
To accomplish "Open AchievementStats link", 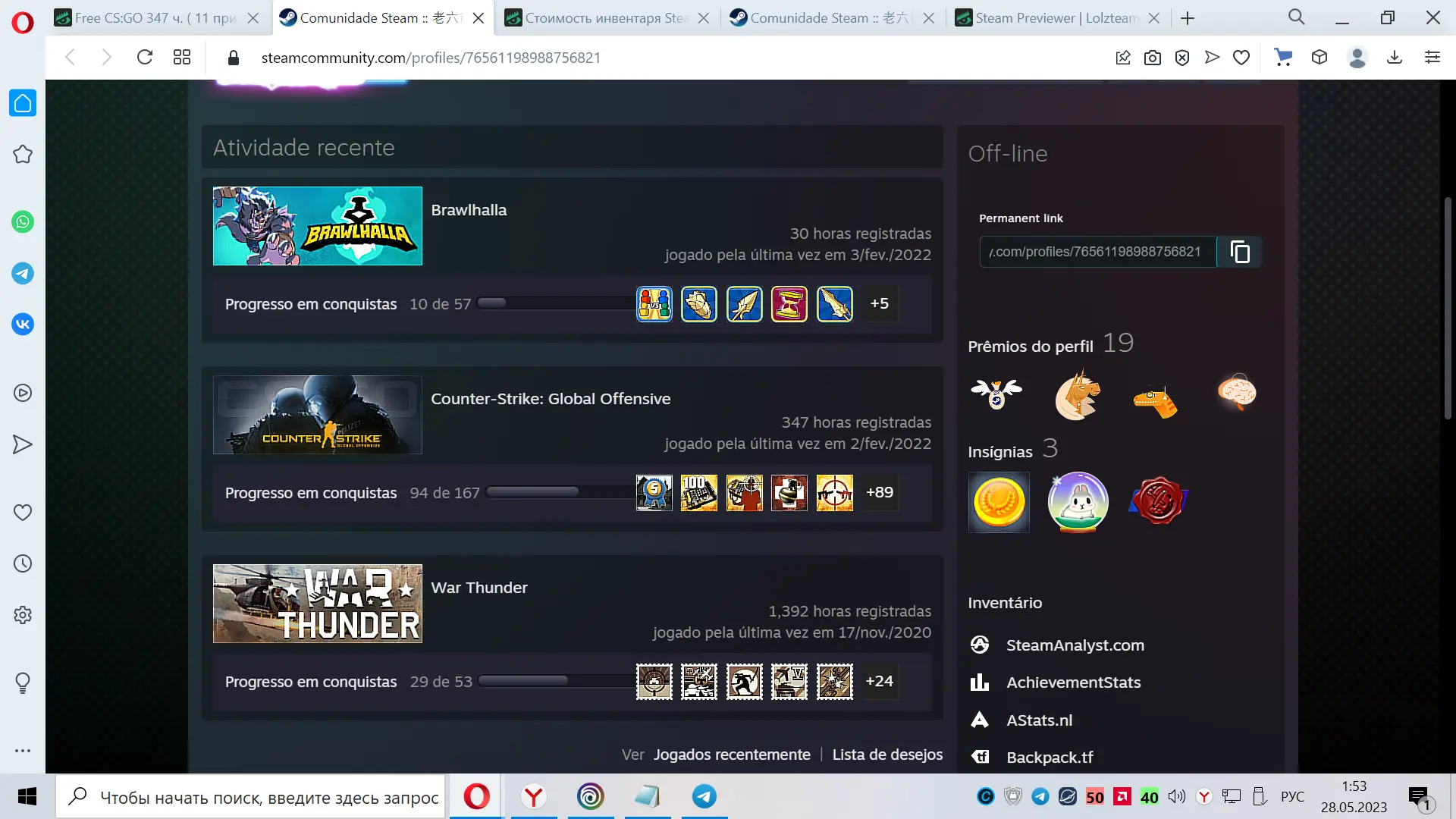I will [1073, 682].
